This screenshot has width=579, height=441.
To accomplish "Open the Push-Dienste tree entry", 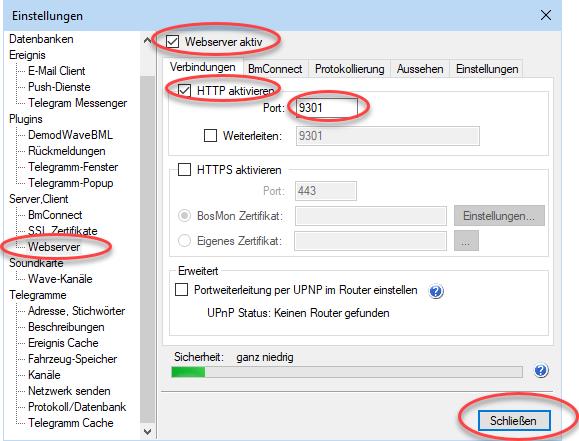I will (59, 87).
